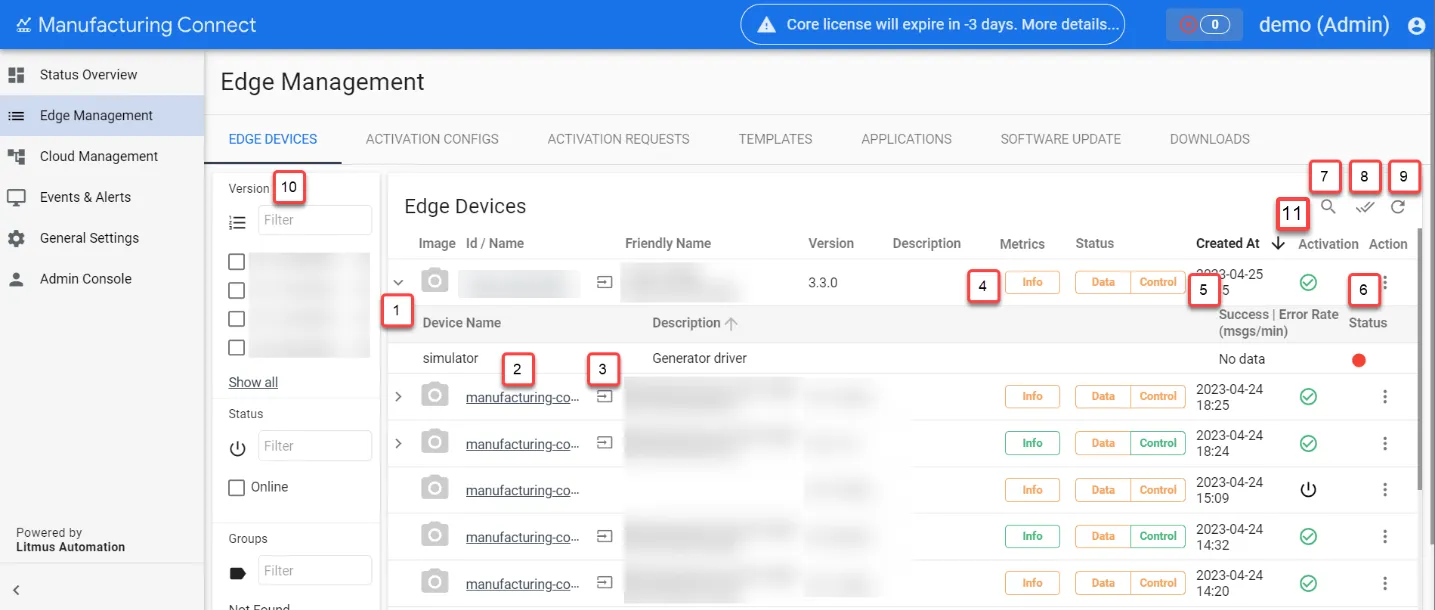Open the Templates tab
This screenshot has height=610, width=1435.
775,139
